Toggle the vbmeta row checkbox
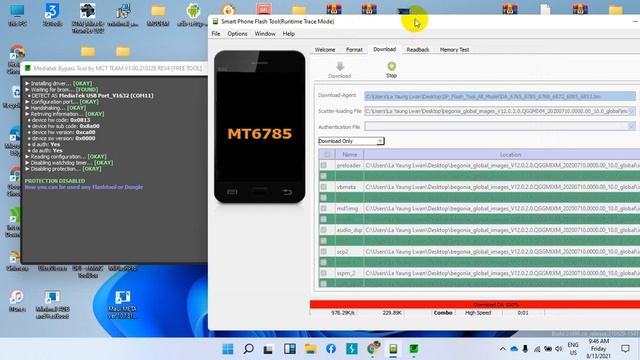640x360 pixels. point(324,187)
